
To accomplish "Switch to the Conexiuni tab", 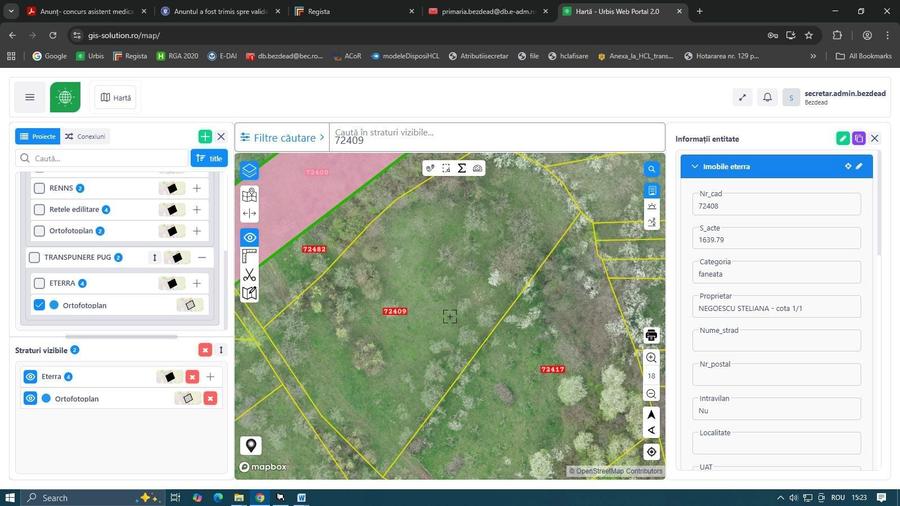I will [x=85, y=136].
